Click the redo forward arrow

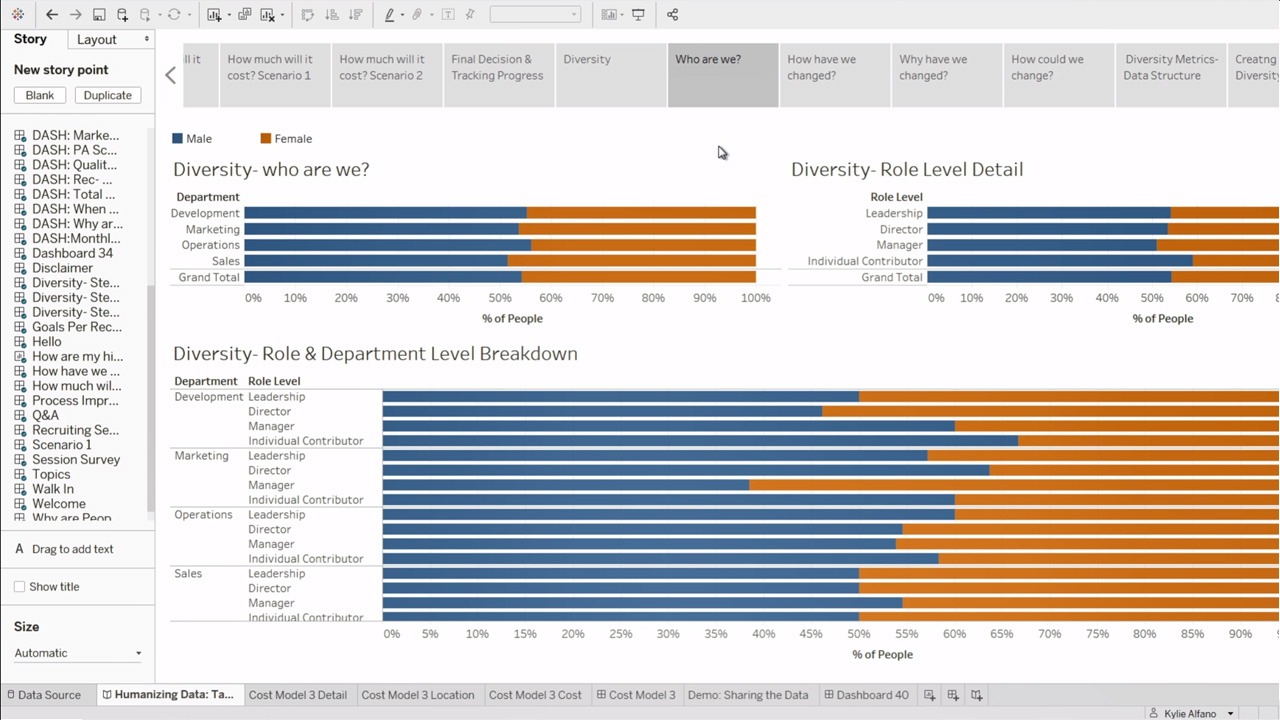(x=75, y=15)
